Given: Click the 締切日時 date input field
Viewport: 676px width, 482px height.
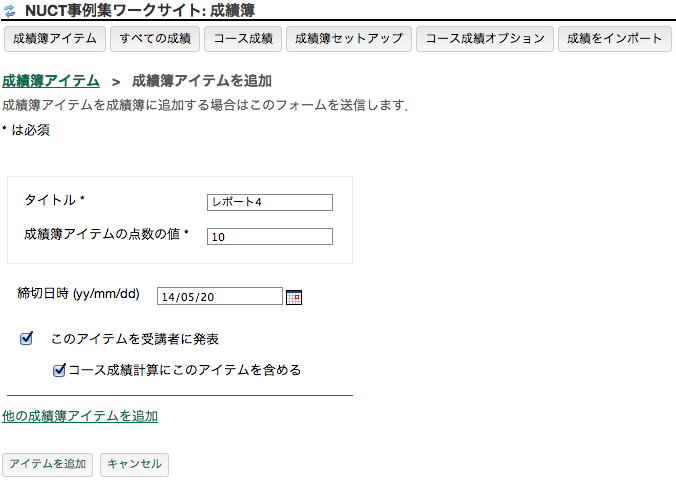Looking at the screenshot, I should point(220,296).
